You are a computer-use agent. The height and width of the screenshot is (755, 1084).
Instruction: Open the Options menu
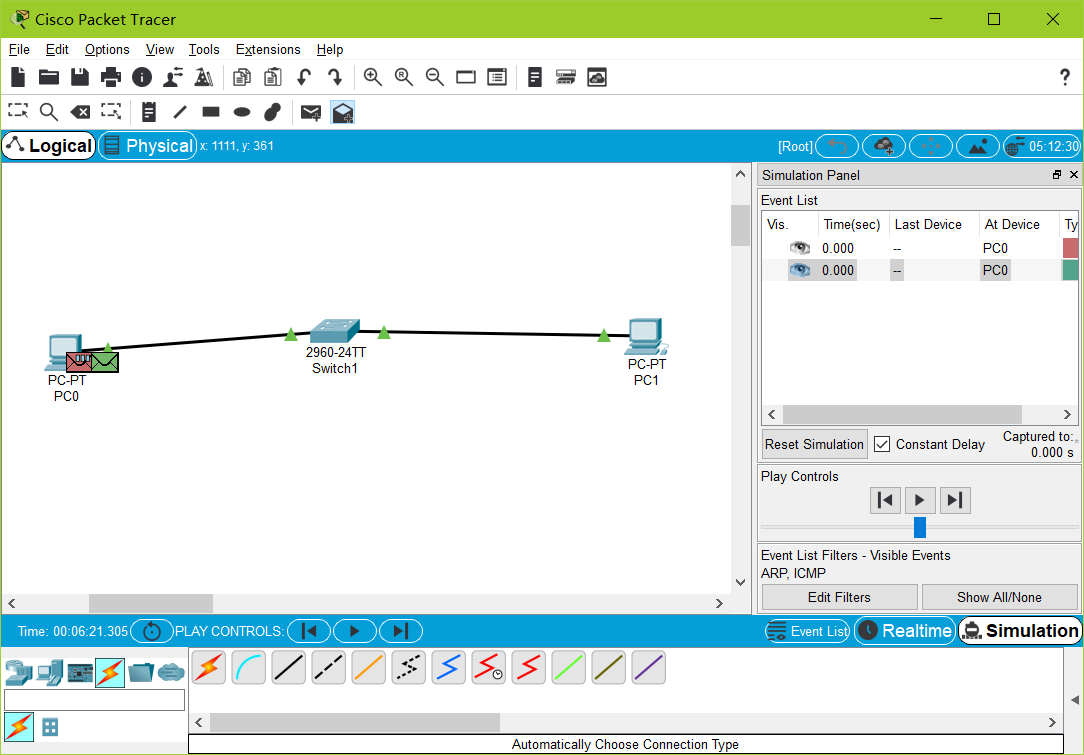point(107,49)
